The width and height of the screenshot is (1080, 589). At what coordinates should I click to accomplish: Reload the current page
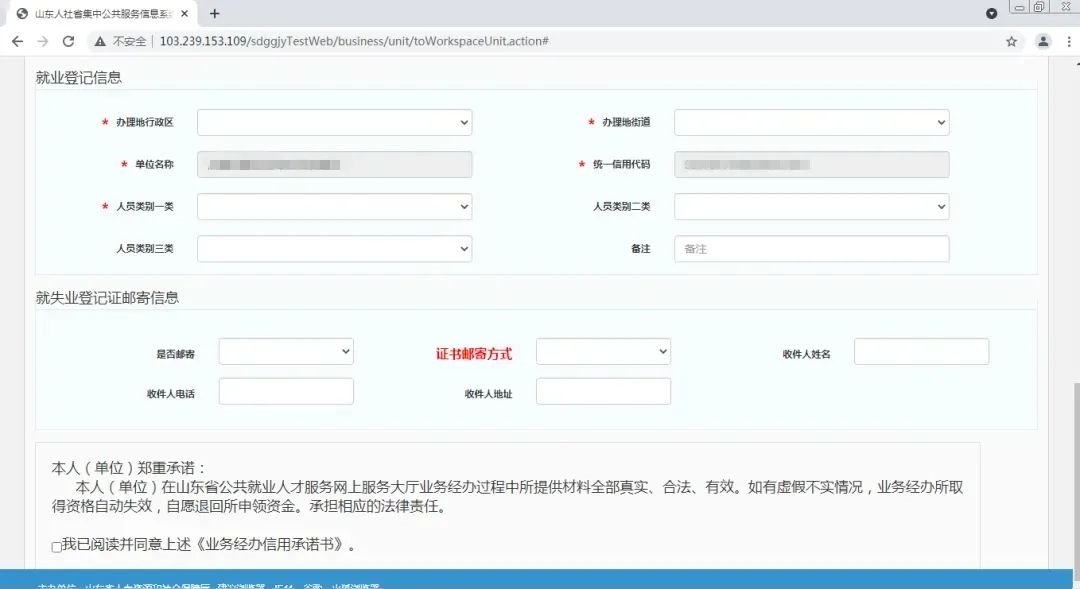[68, 41]
